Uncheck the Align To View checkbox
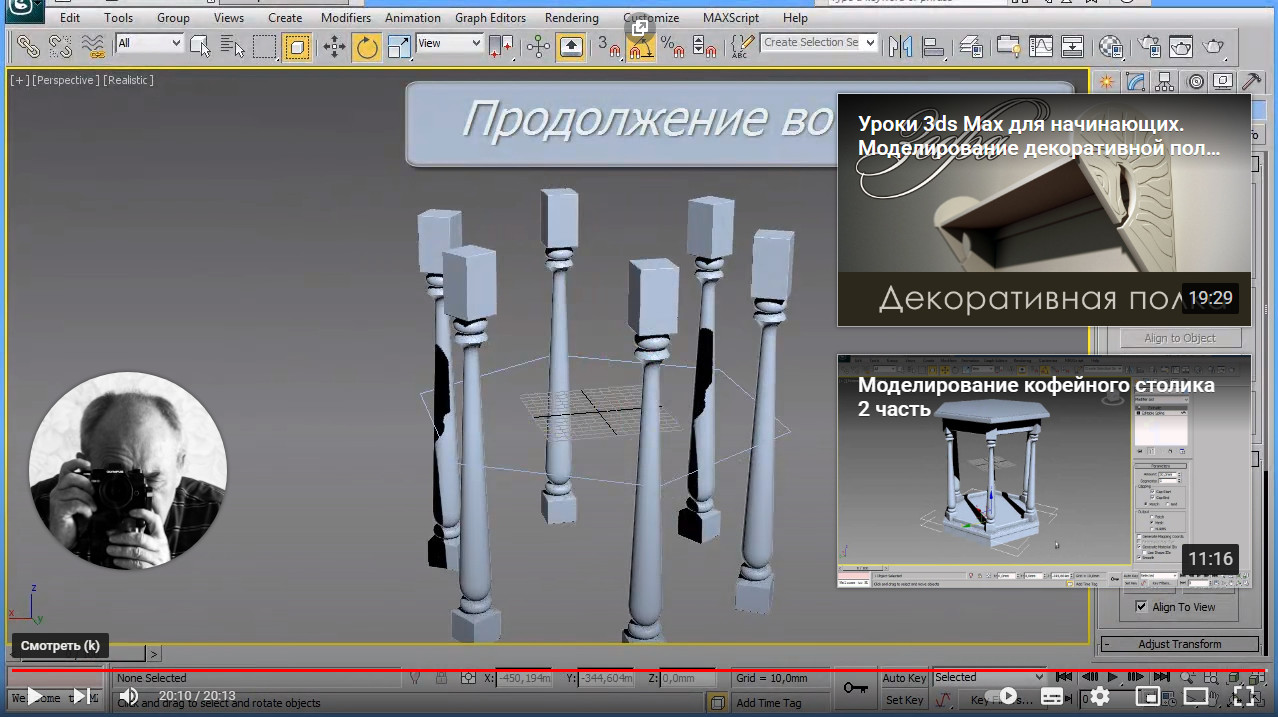1278x717 pixels. pos(1141,607)
